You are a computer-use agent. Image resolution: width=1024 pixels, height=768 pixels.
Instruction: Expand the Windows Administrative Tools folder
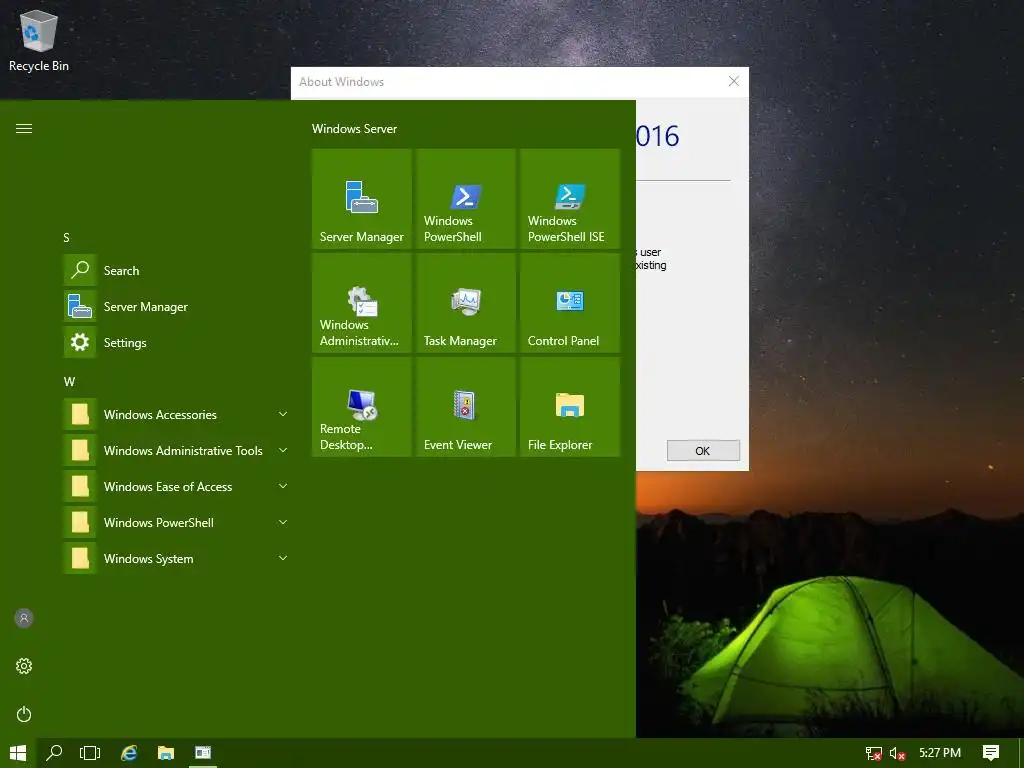178,450
